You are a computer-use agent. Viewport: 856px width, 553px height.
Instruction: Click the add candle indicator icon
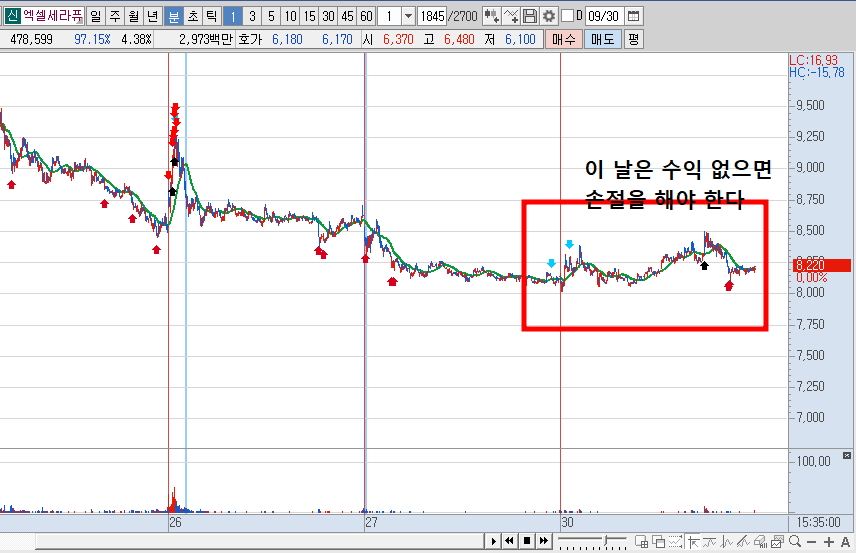tap(491, 16)
